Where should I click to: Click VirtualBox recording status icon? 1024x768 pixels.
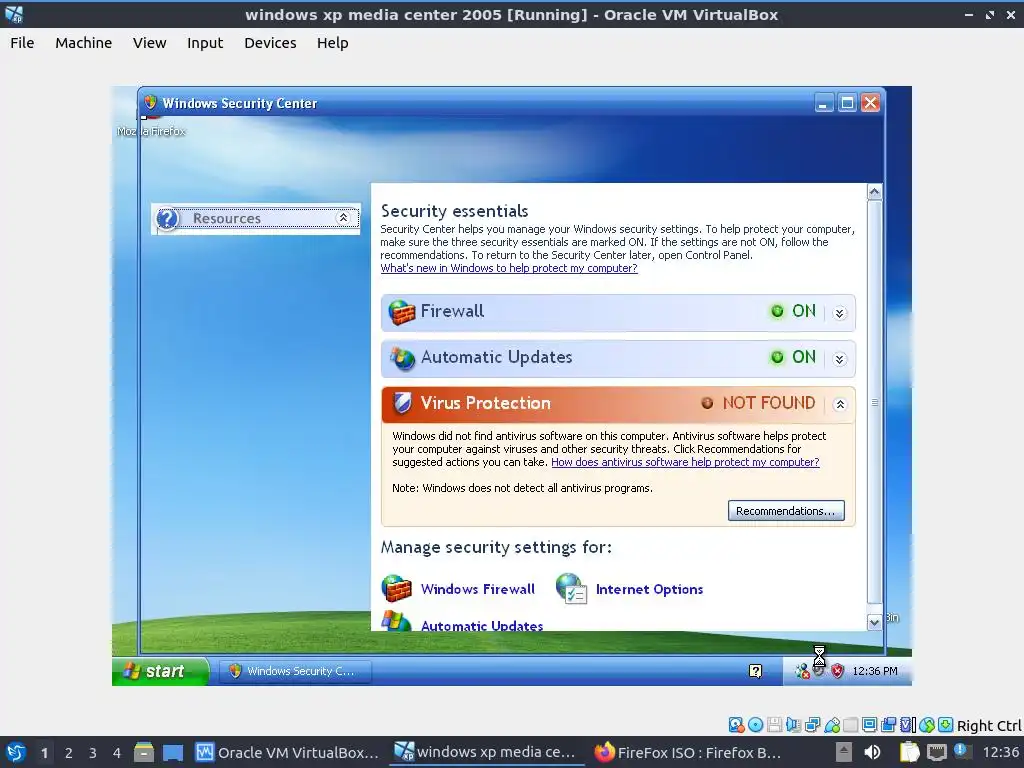tap(888, 725)
